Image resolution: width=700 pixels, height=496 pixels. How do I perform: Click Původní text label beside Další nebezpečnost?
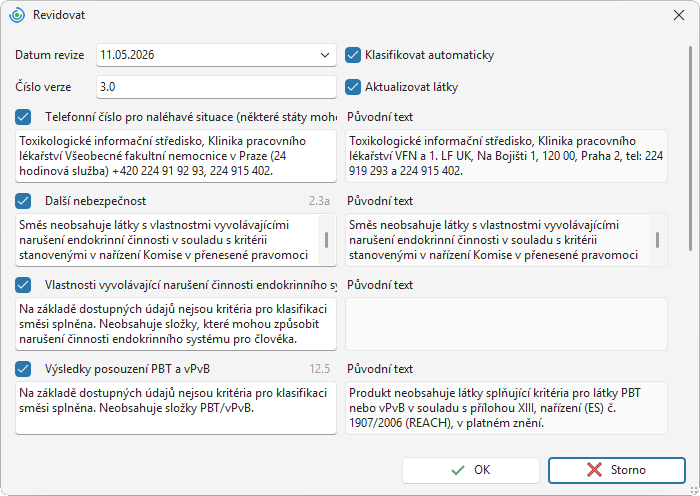point(380,201)
